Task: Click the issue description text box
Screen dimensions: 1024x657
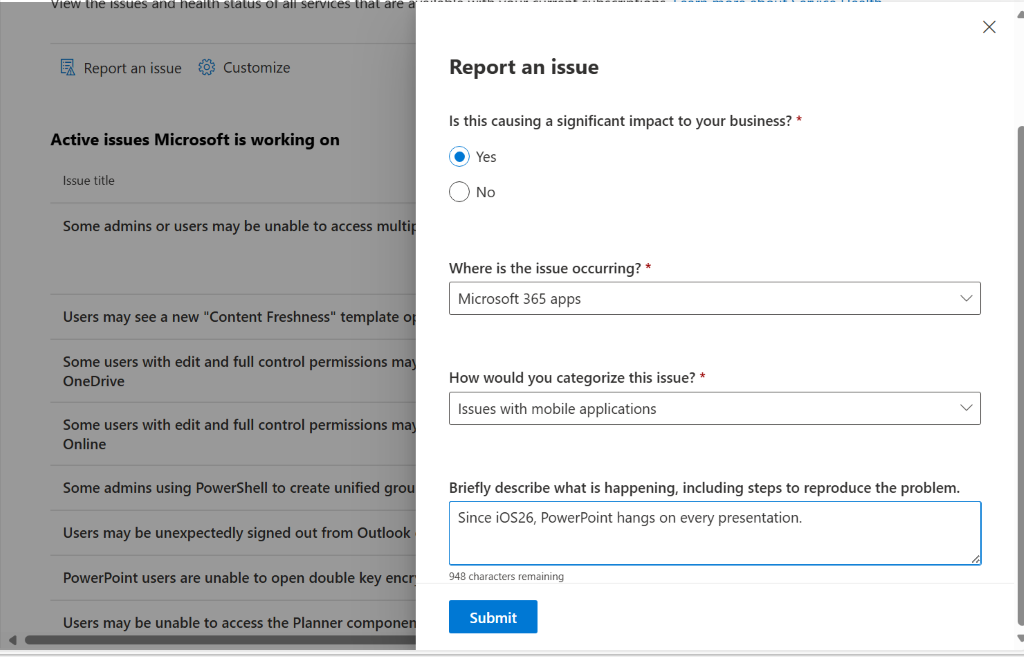Action: (714, 533)
